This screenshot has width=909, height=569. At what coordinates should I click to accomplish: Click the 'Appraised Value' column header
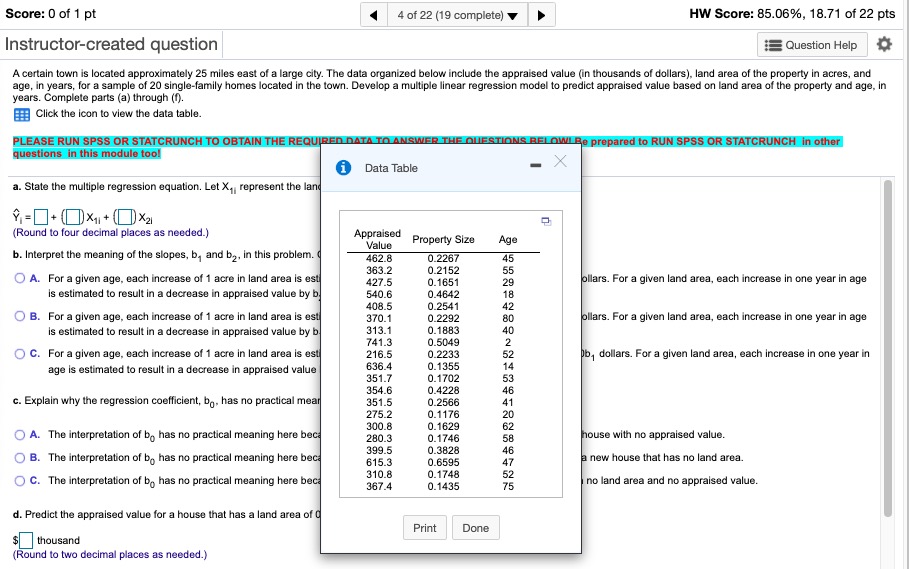[x=377, y=239]
